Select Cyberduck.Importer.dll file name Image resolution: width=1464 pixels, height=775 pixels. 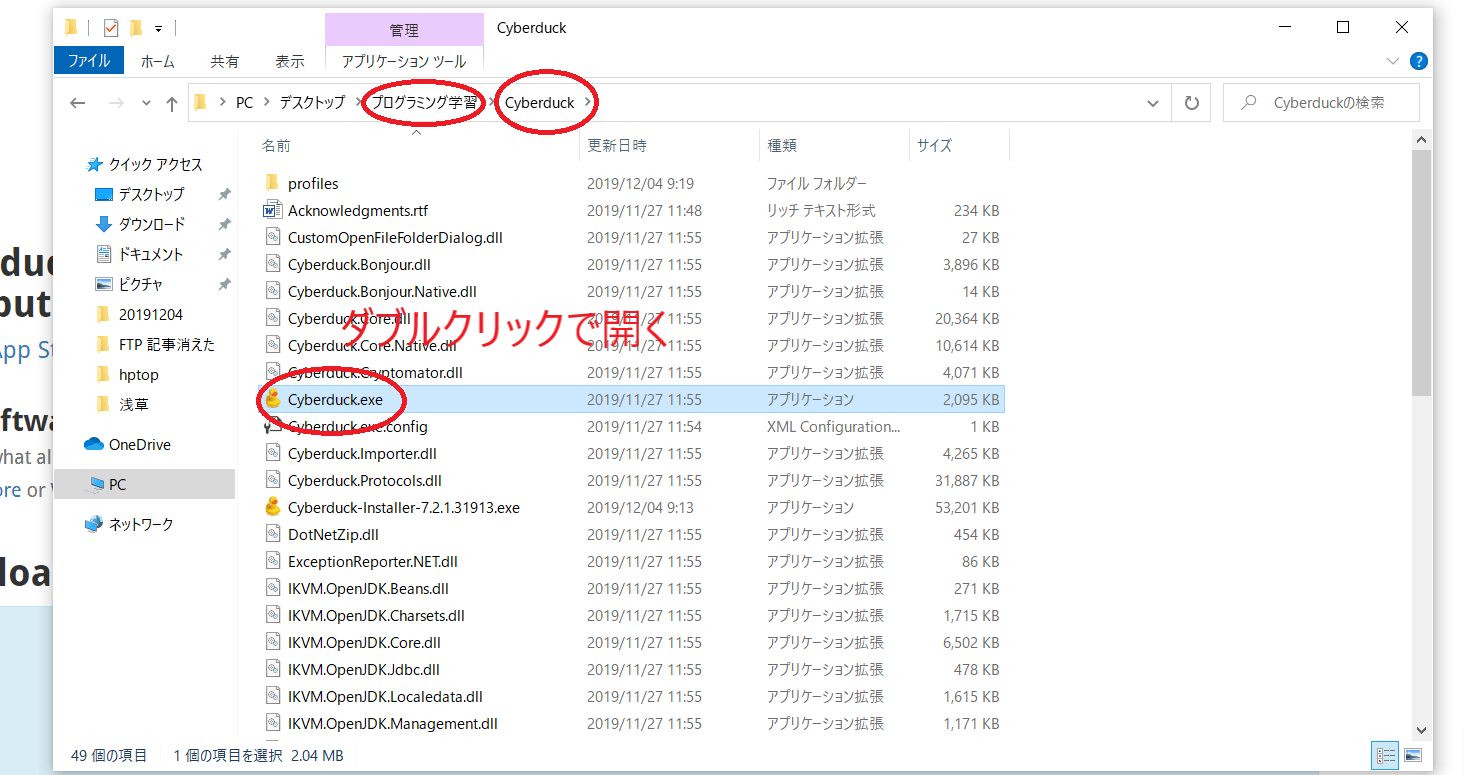pos(362,453)
